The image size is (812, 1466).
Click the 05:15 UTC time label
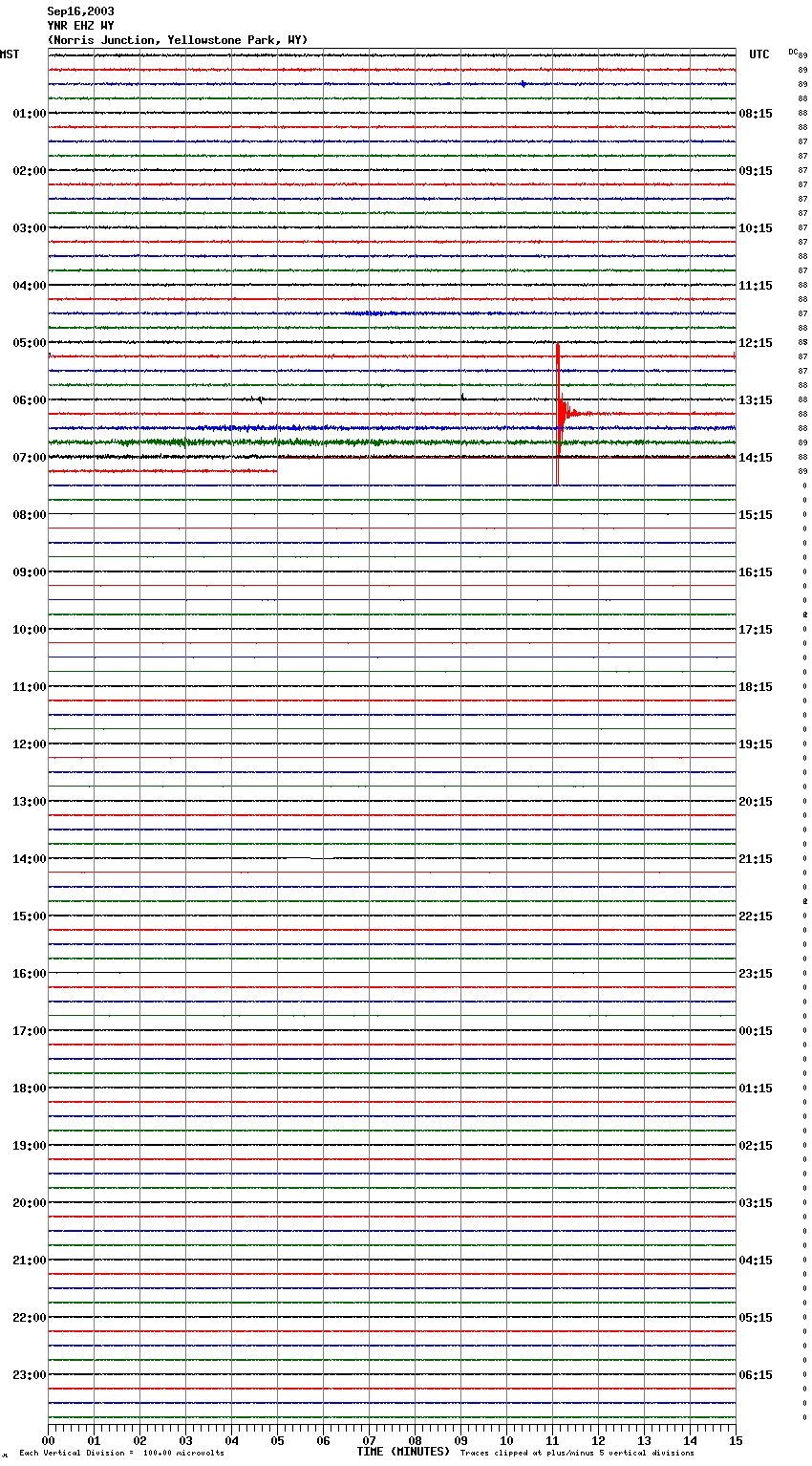756,1318
